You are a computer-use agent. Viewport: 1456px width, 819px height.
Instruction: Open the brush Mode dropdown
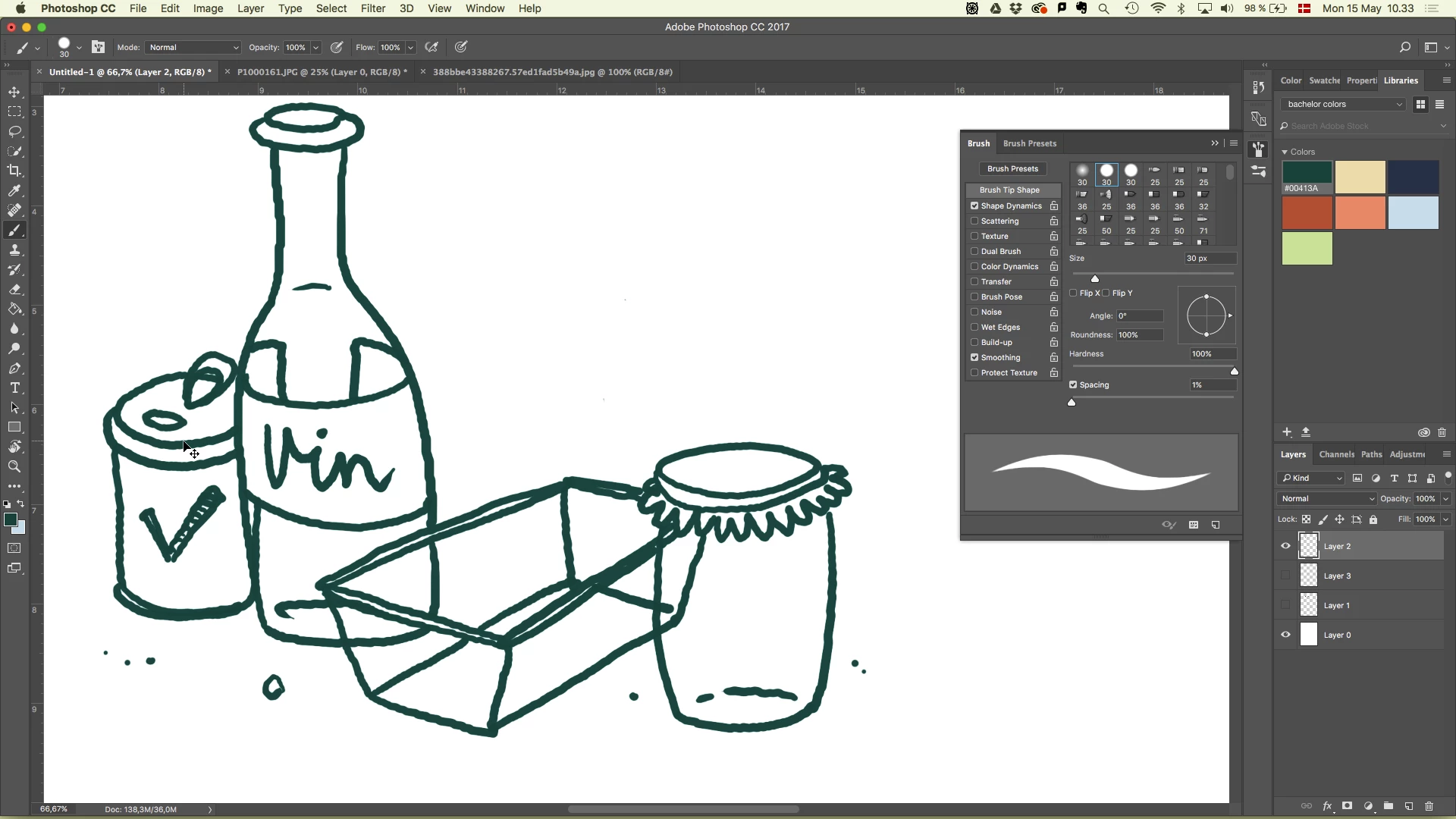193,48
